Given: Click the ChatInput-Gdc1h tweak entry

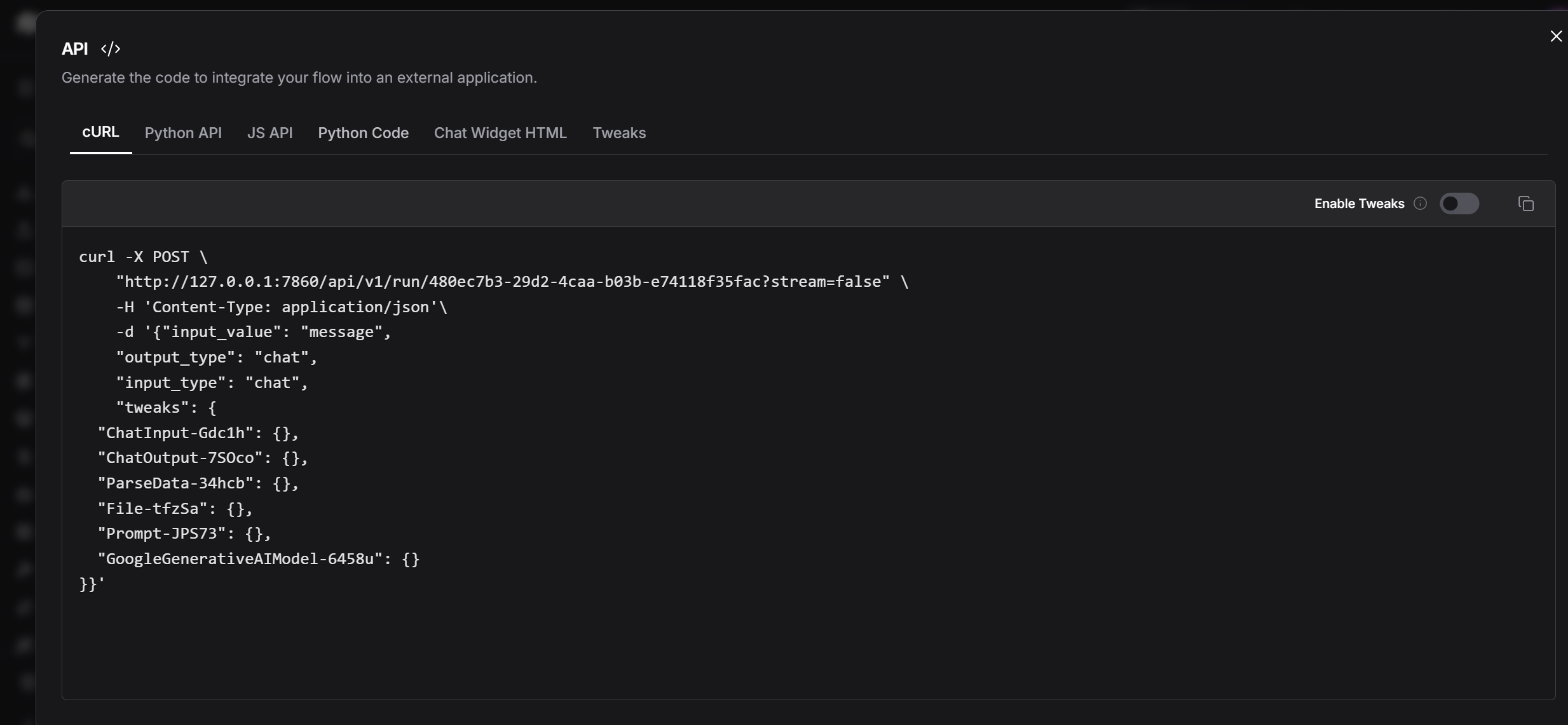Looking at the screenshot, I should coord(198,433).
